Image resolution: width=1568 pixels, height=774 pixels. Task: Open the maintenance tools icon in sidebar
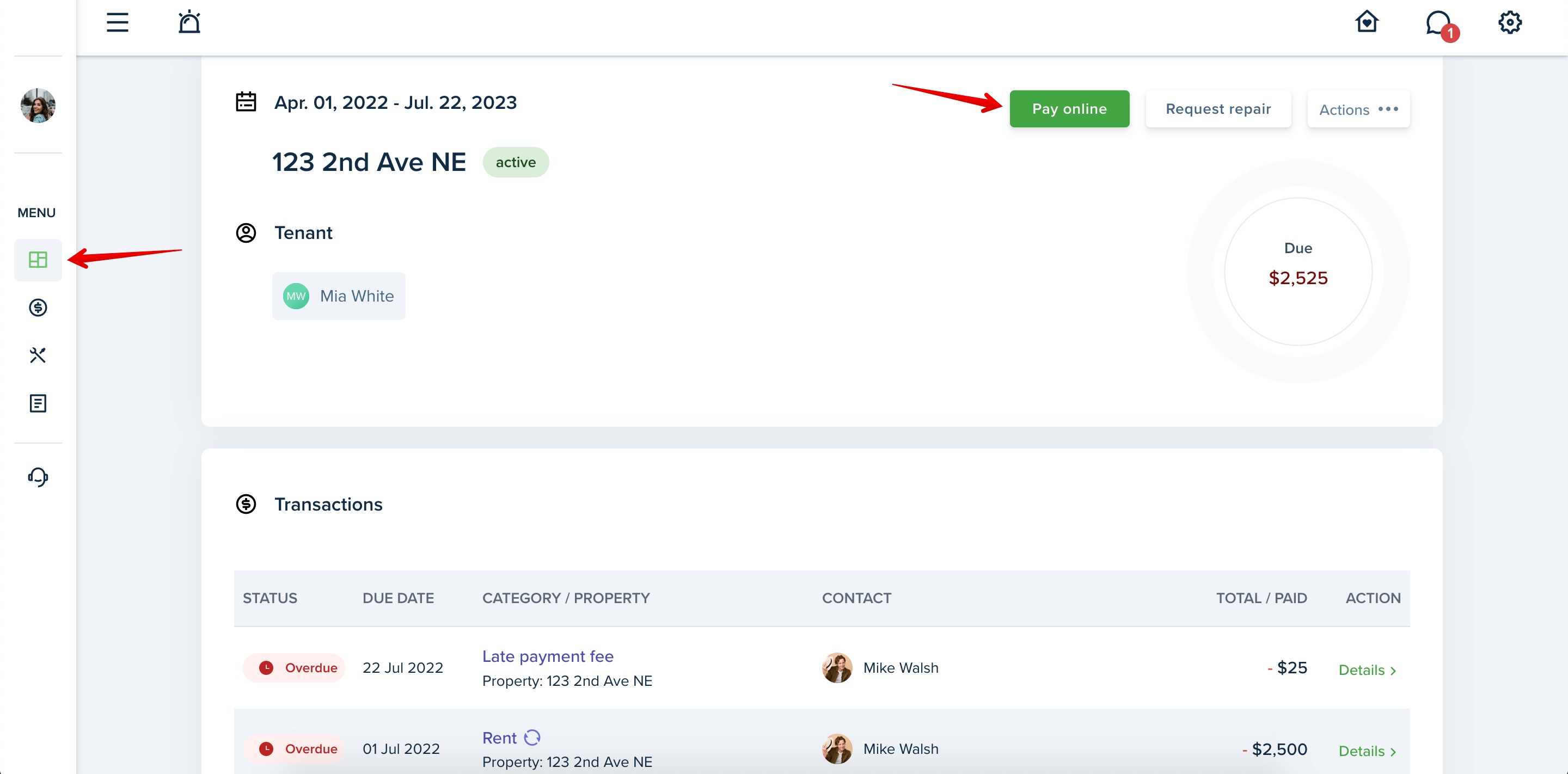coord(38,355)
